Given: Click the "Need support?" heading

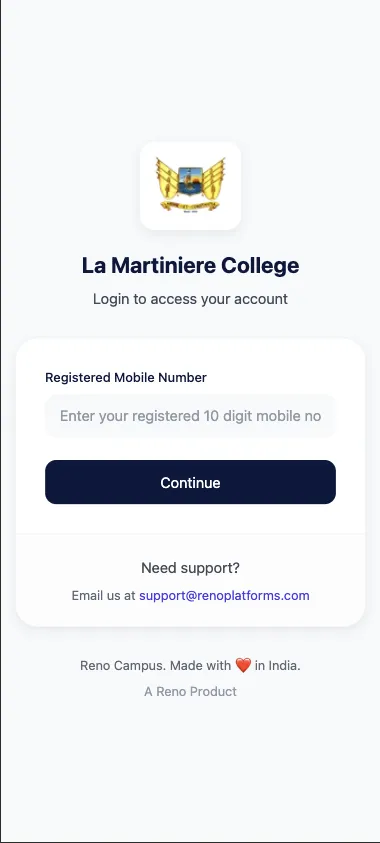Looking at the screenshot, I should [x=190, y=568].
